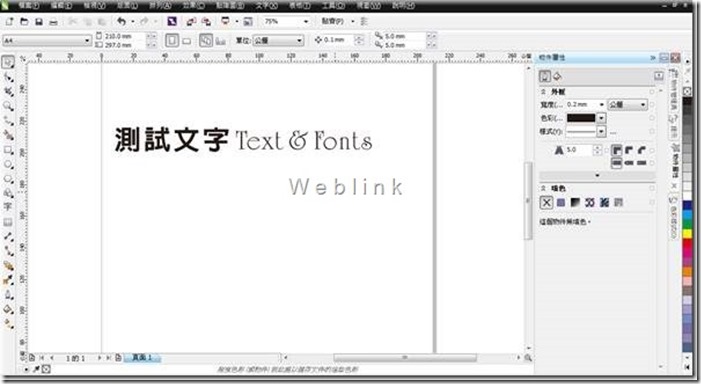The height and width of the screenshot is (384, 701).
Task: Select the mitered corner style
Action: 617,150
